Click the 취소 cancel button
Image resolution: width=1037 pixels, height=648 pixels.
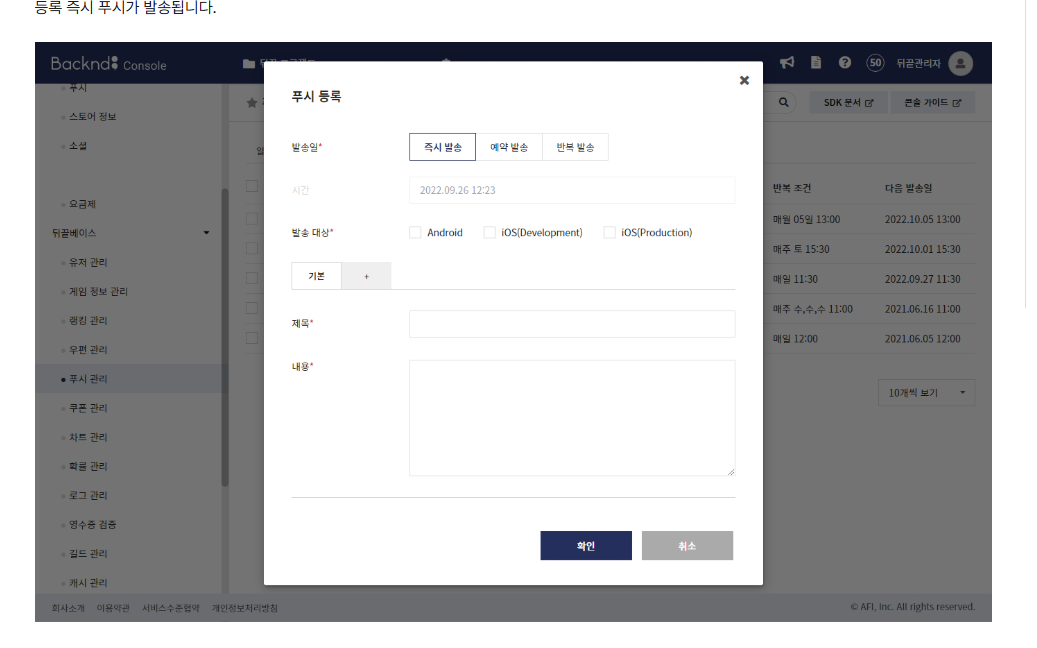687,546
